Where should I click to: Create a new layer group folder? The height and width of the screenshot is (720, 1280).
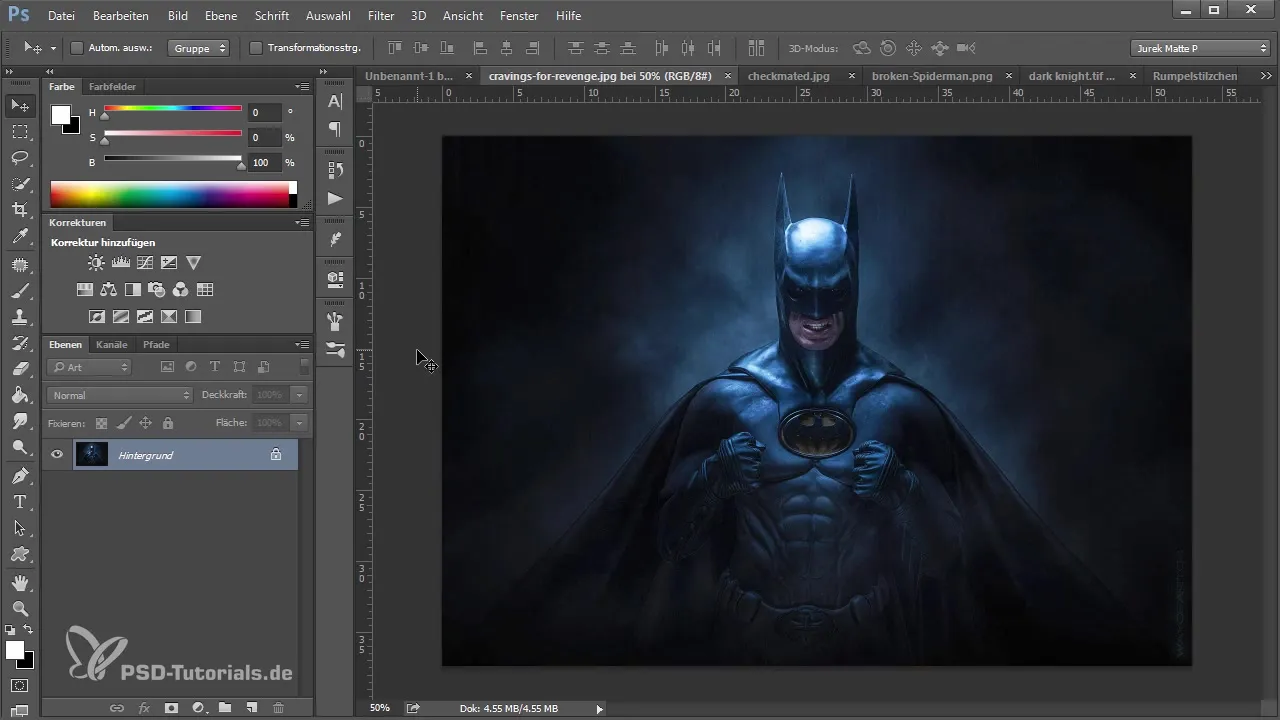tap(225, 708)
